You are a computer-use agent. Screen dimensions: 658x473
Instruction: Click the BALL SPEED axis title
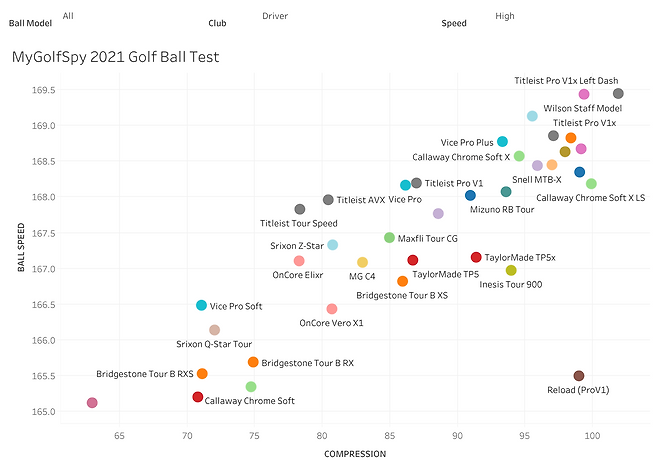(x=21, y=247)
